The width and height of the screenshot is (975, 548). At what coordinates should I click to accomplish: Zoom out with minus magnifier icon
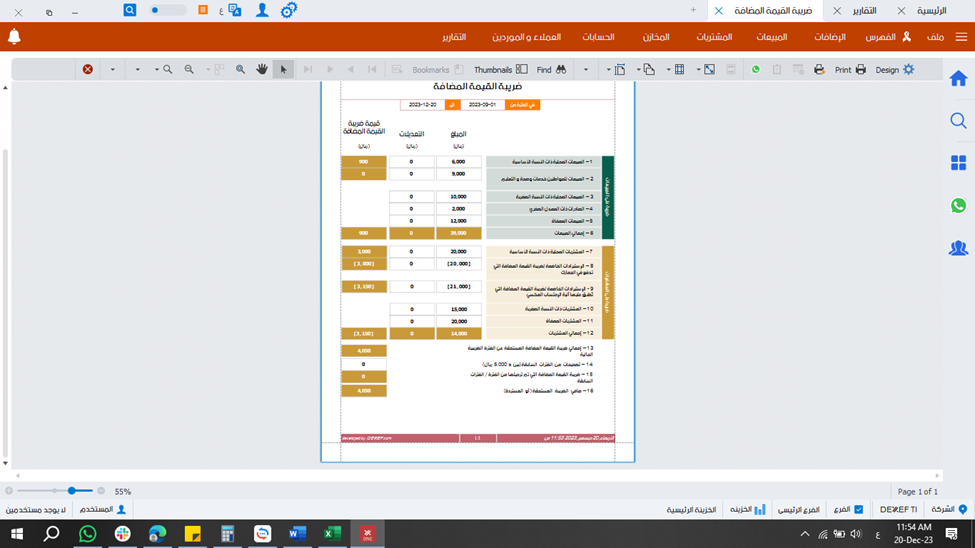point(189,70)
